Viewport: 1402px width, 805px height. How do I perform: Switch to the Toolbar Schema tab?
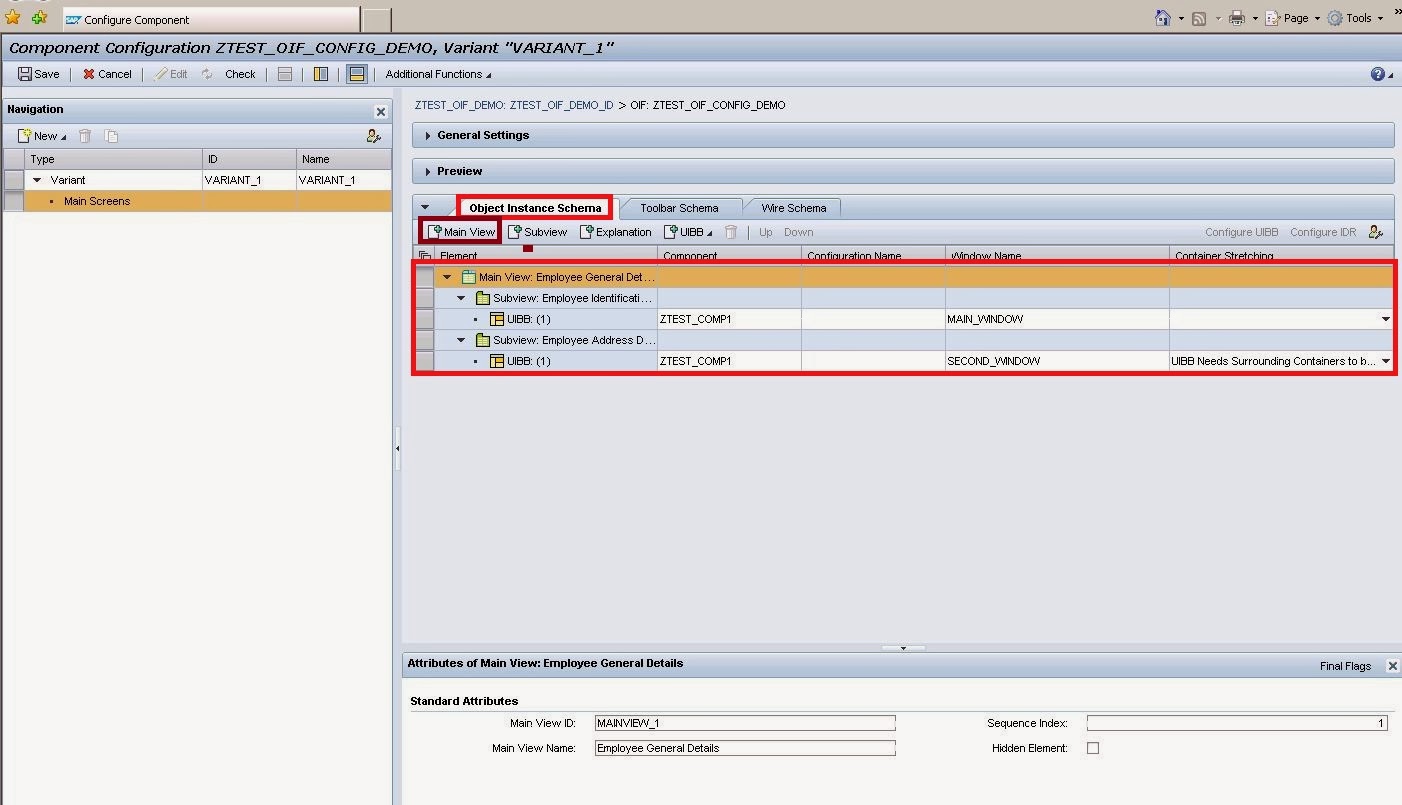(679, 208)
